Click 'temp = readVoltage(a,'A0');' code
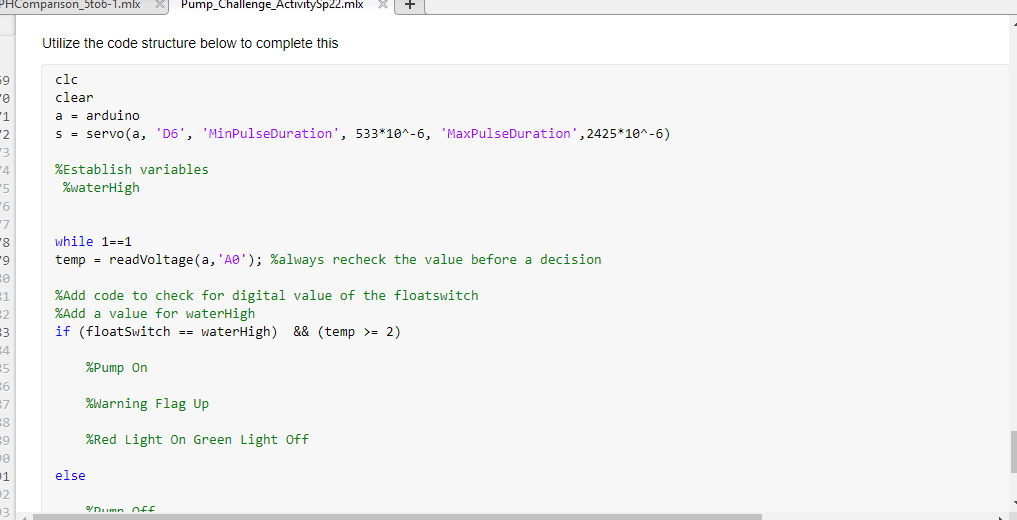The image size is (1017, 520). coord(159,260)
